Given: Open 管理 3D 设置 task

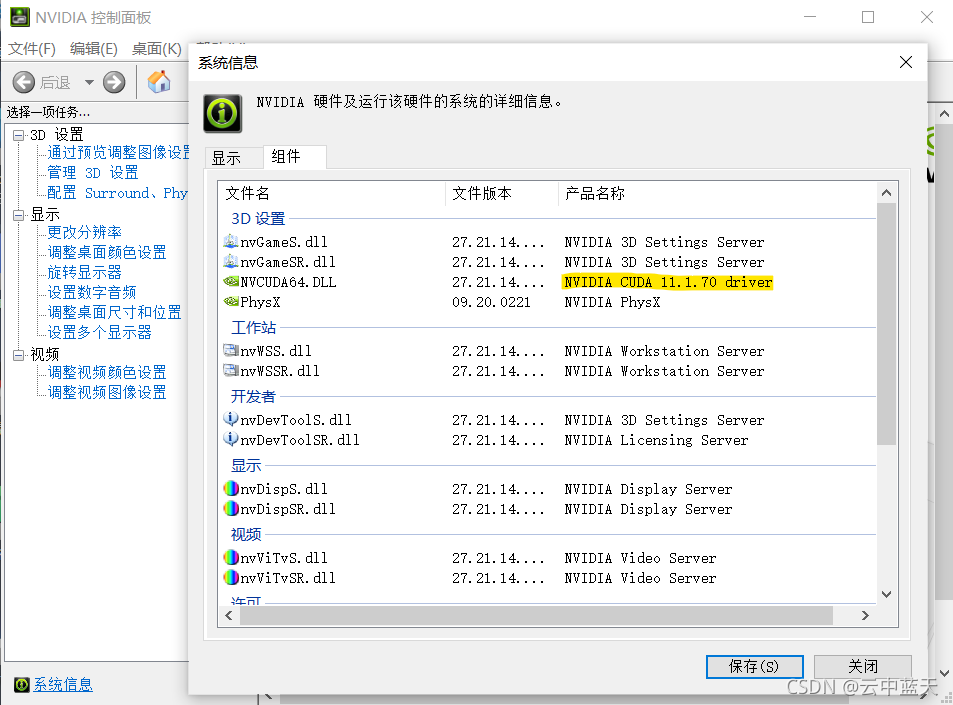Looking at the screenshot, I should pyautogui.click(x=93, y=173).
